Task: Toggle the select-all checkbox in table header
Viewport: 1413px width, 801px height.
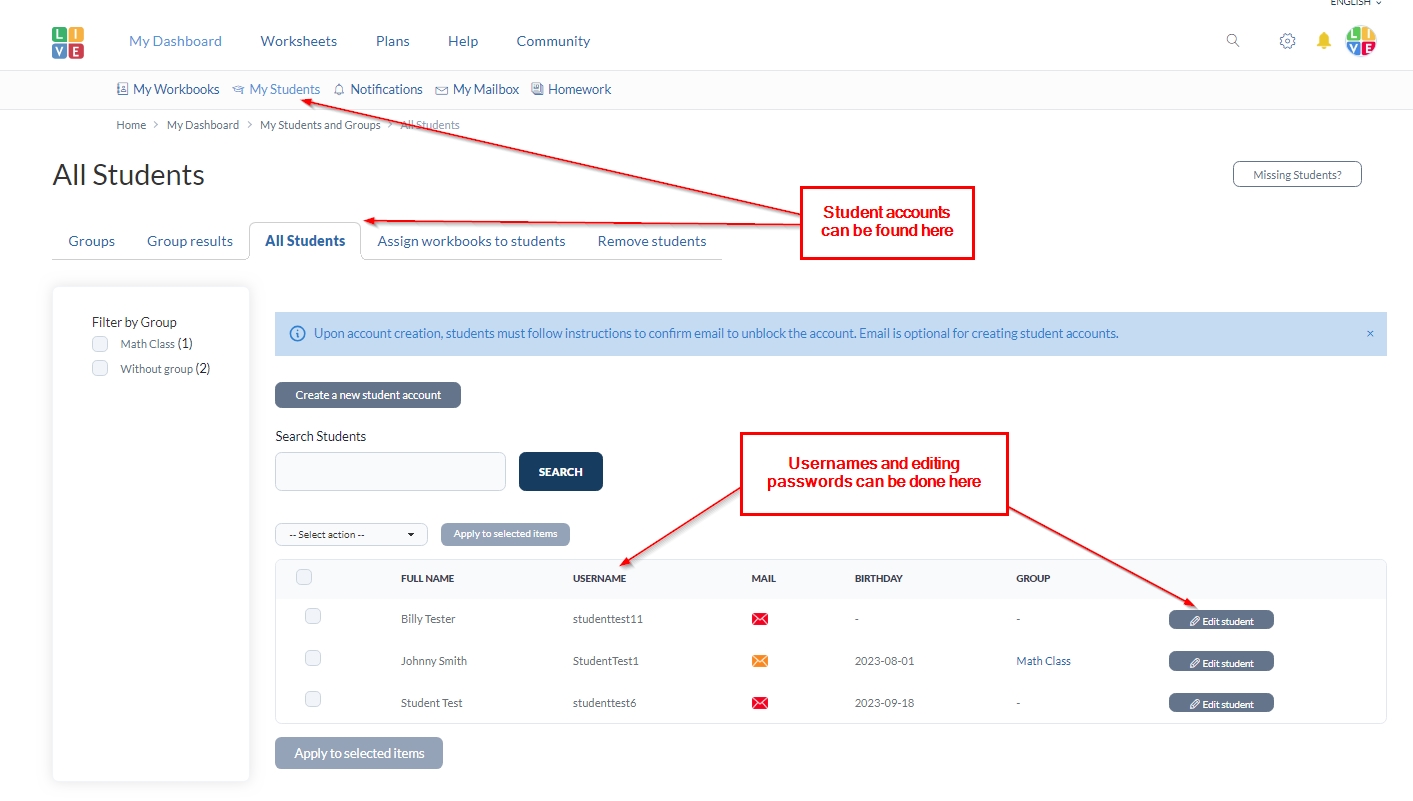Action: click(x=304, y=577)
